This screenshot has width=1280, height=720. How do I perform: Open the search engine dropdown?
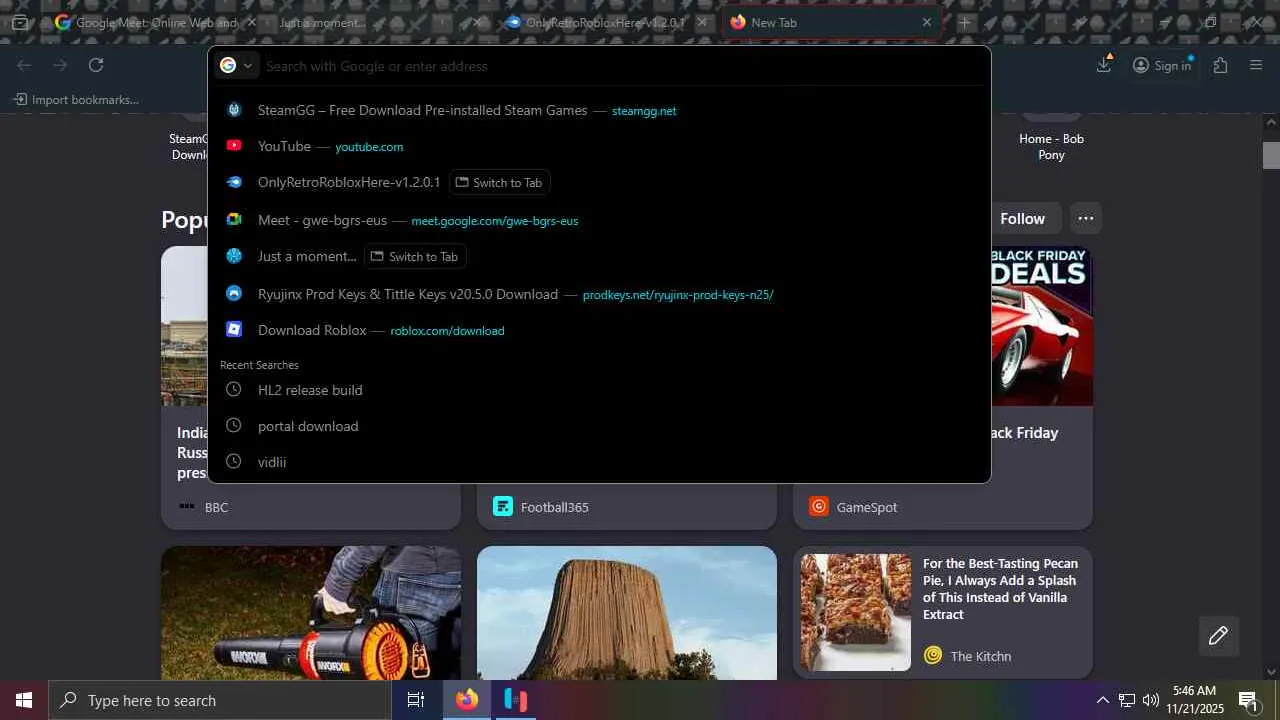237,65
